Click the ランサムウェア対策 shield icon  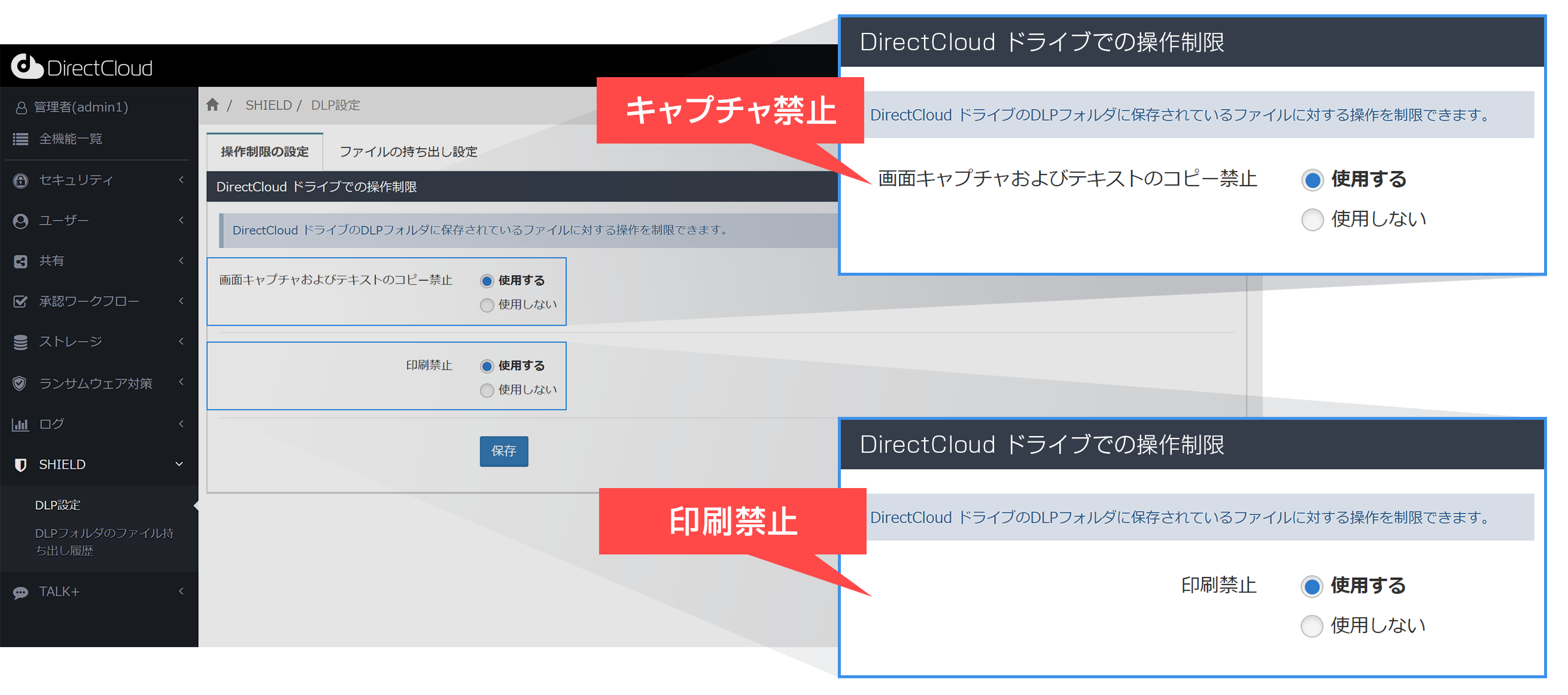click(x=20, y=383)
